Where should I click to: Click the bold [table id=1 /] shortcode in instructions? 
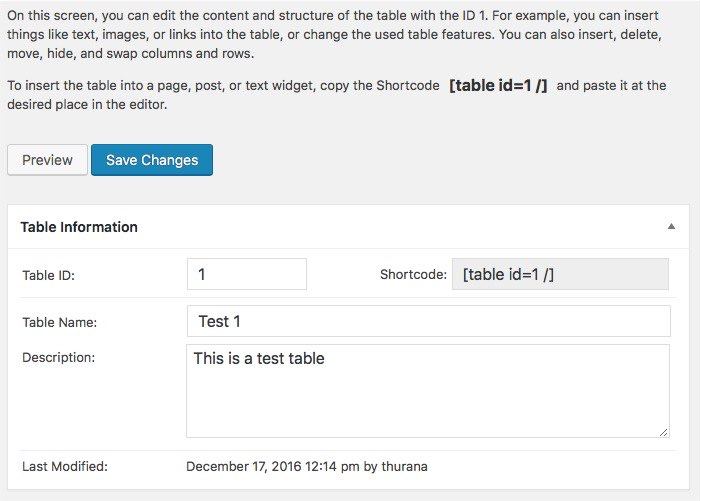pyautogui.click(x=498, y=86)
